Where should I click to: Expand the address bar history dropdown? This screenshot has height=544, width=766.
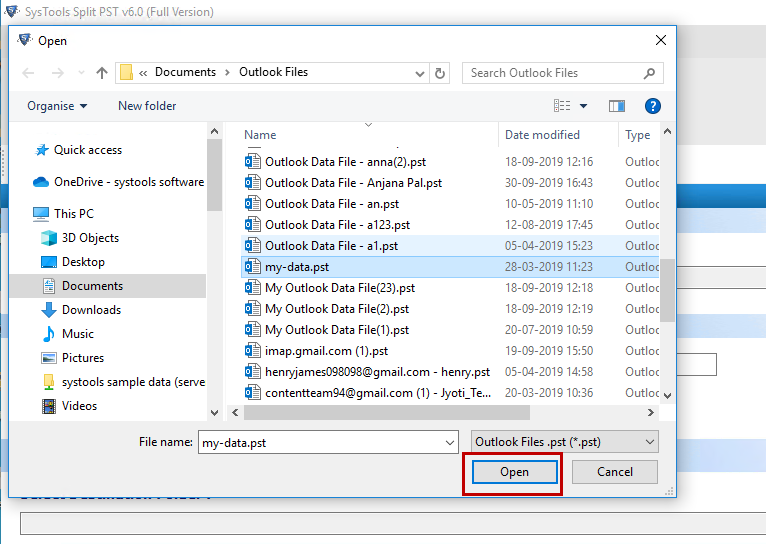419,74
